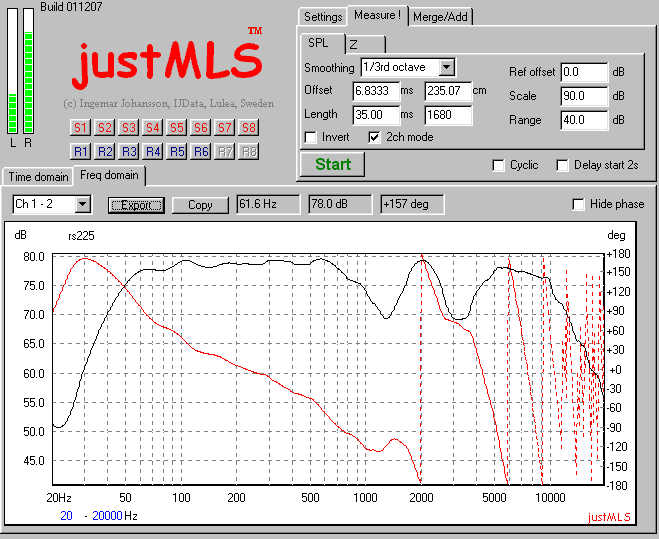This screenshot has height=539, width=659.
Task: Enable Delay start 2s checkbox
Action: pyautogui.click(x=562, y=165)
